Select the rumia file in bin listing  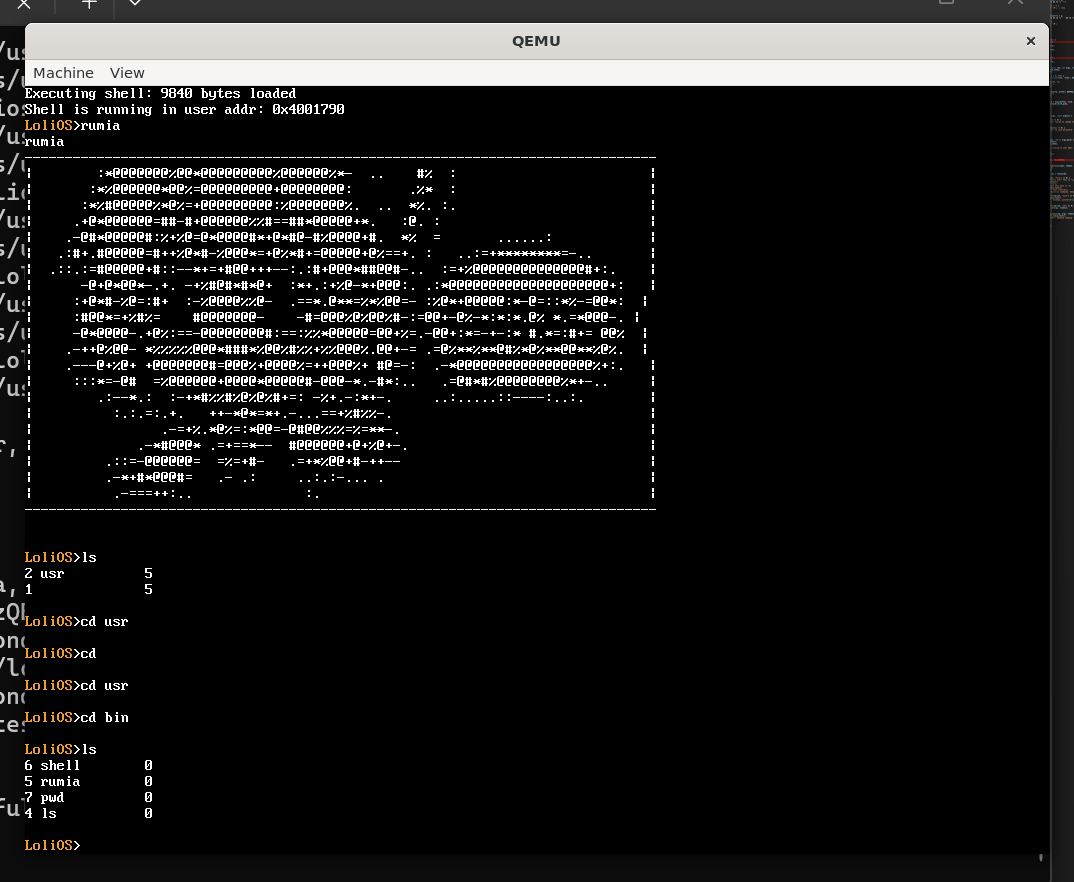(59, 782)
